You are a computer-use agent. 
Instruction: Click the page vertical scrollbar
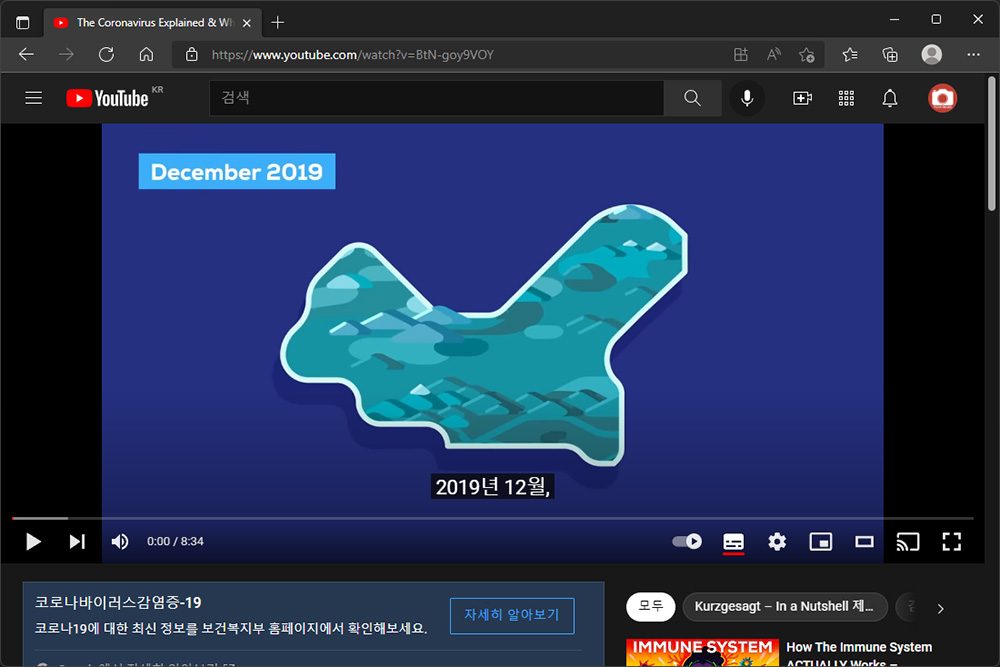click(x=992, y=143)
